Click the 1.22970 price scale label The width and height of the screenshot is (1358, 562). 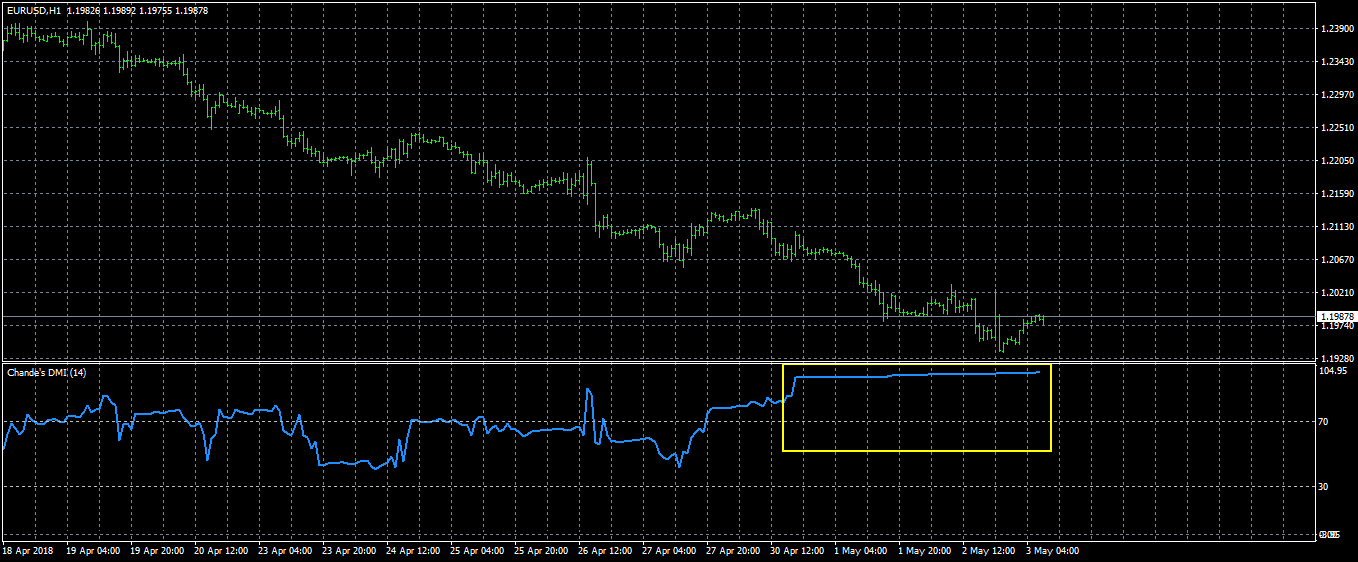click(x=1337, y=95)
